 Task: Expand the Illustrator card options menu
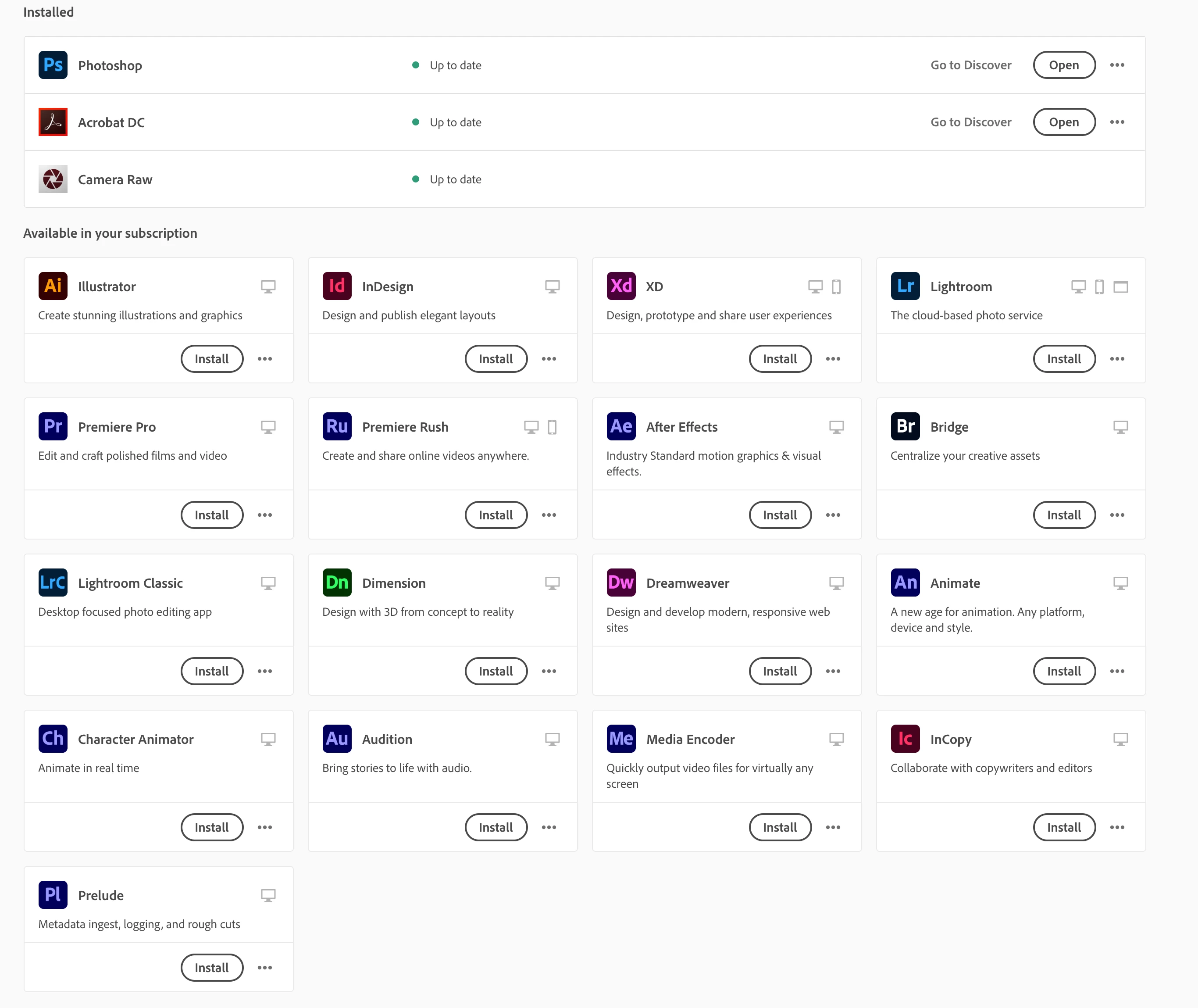click(264, 359)
